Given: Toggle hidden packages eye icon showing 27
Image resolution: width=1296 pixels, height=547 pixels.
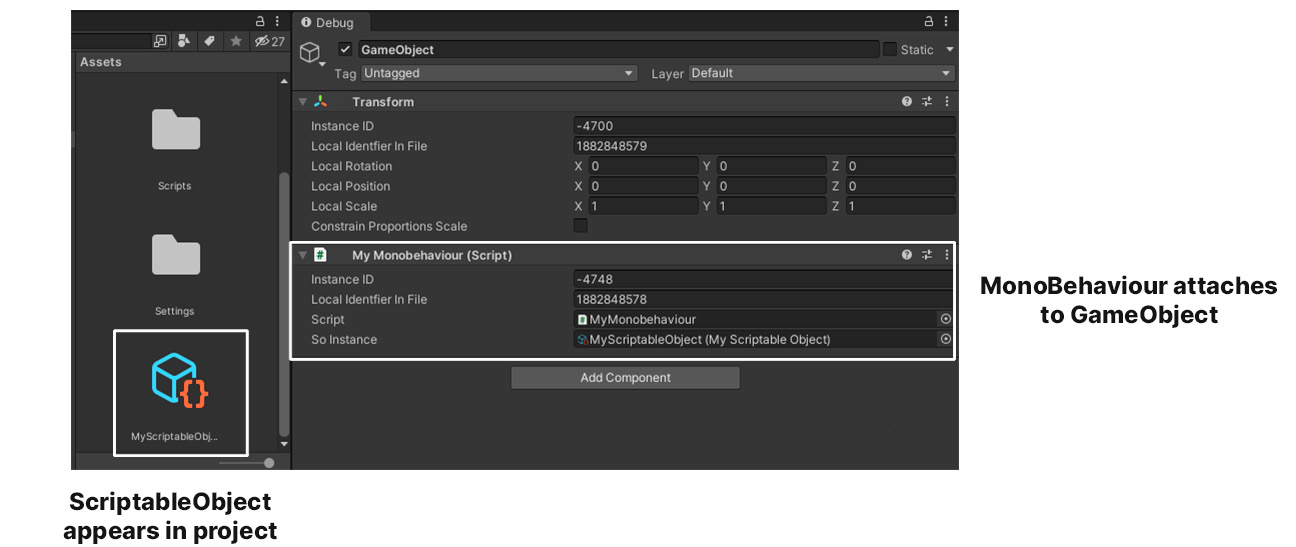Looking at the screenshot, I should coord(269,41).
